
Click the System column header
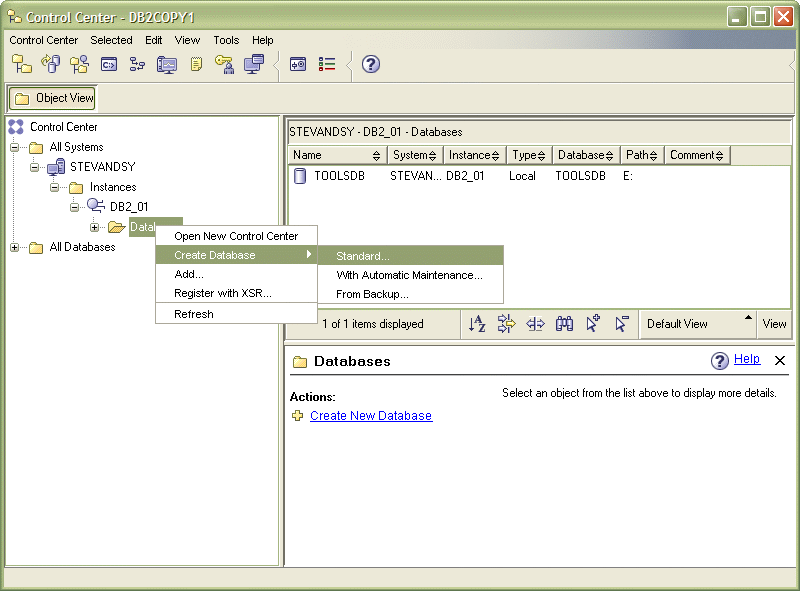click(x=415, y=155)
